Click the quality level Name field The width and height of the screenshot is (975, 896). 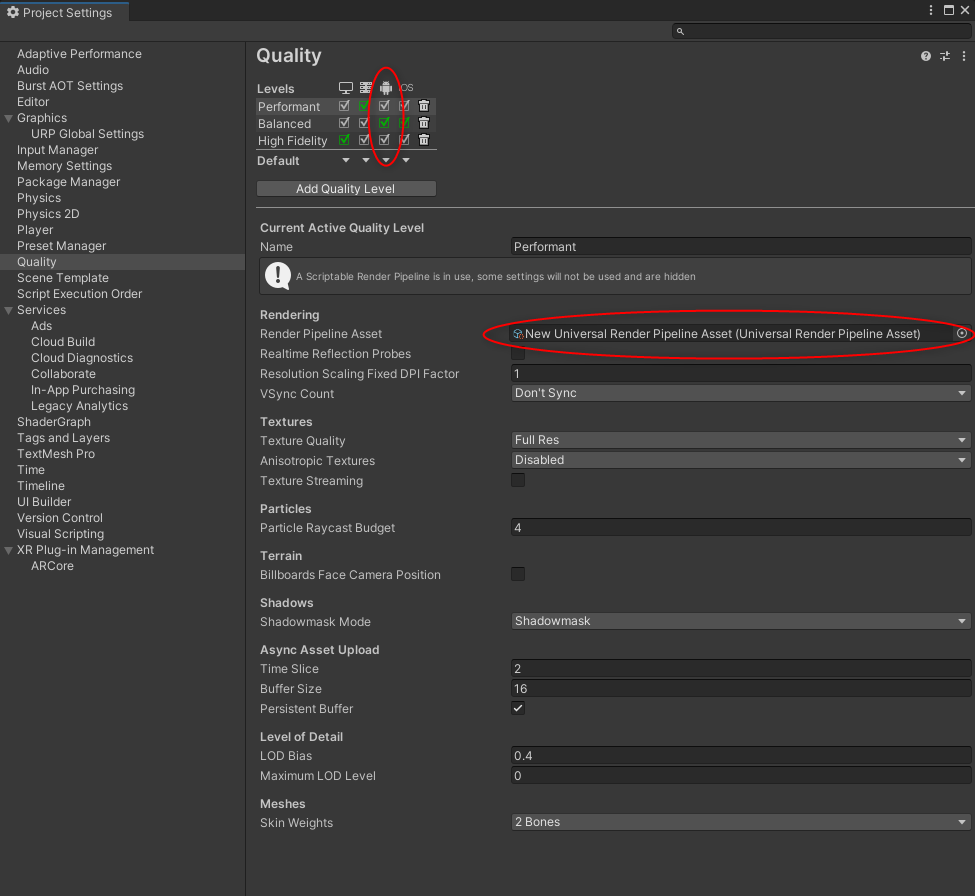pos(741,246)
